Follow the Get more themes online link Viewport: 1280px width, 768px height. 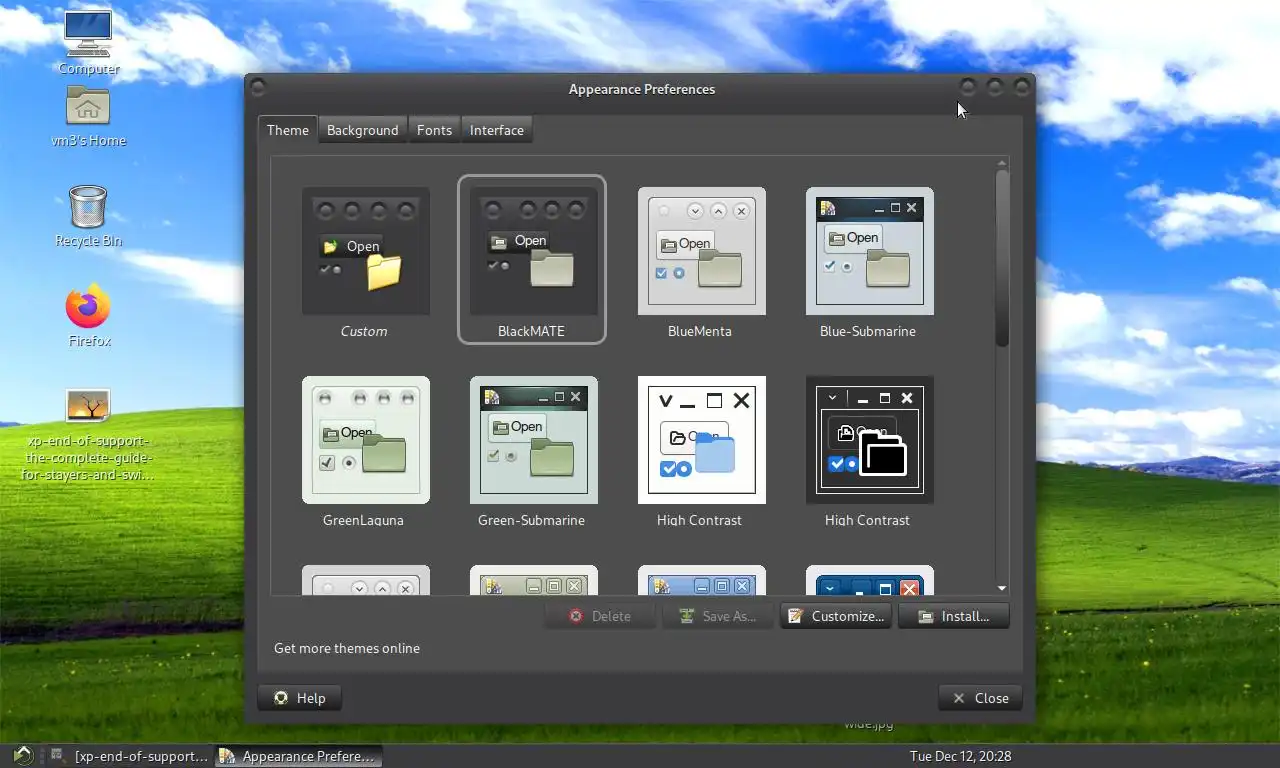(347, 648)
